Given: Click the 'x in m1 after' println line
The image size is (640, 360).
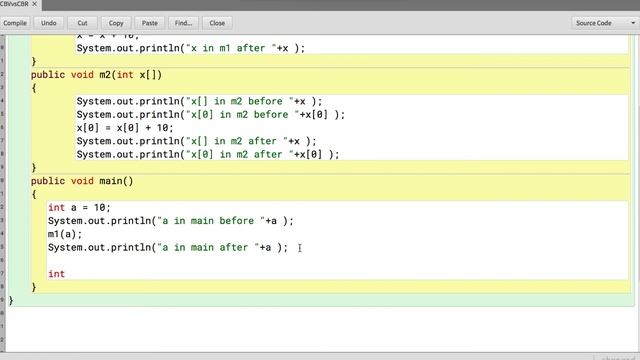Looking at the screenshot, I should click(x=191, y=49).
